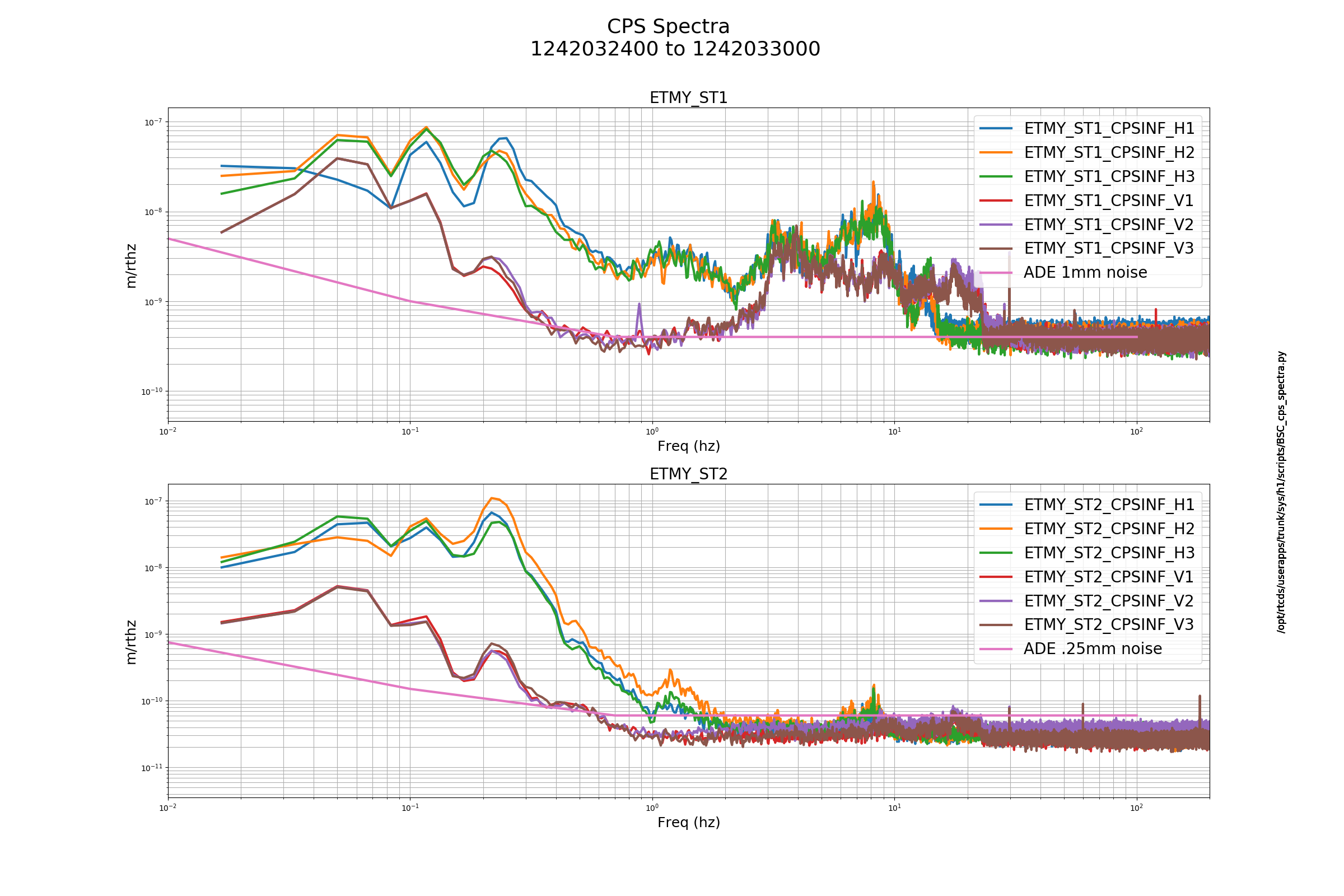Screen dimensions: 1344x896
Task: Click the 10⁻¹¹ y-axis tick on ETMY_ST2 plot
Action: [x=152, y=768]
